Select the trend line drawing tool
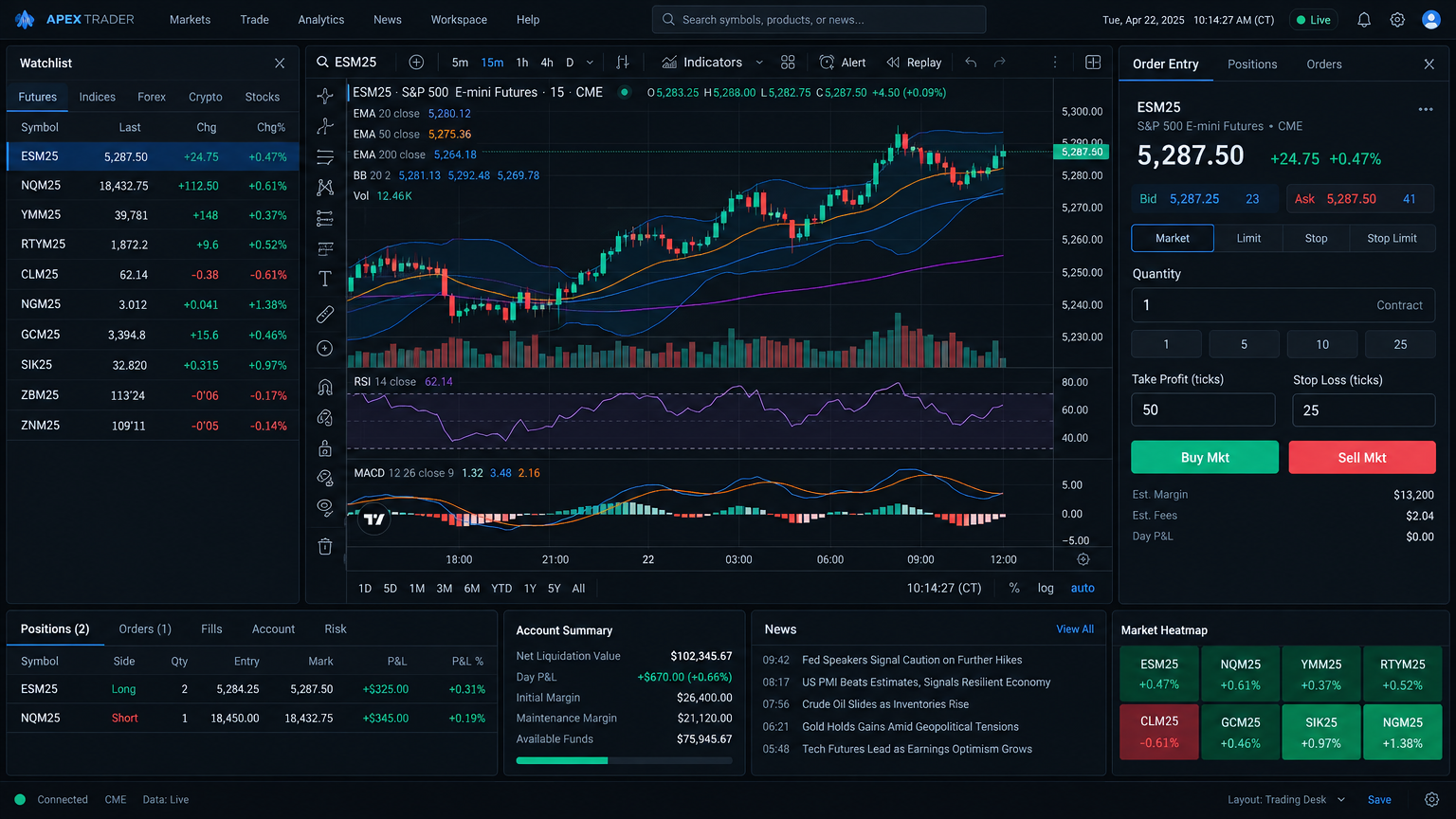 (325, 126)
